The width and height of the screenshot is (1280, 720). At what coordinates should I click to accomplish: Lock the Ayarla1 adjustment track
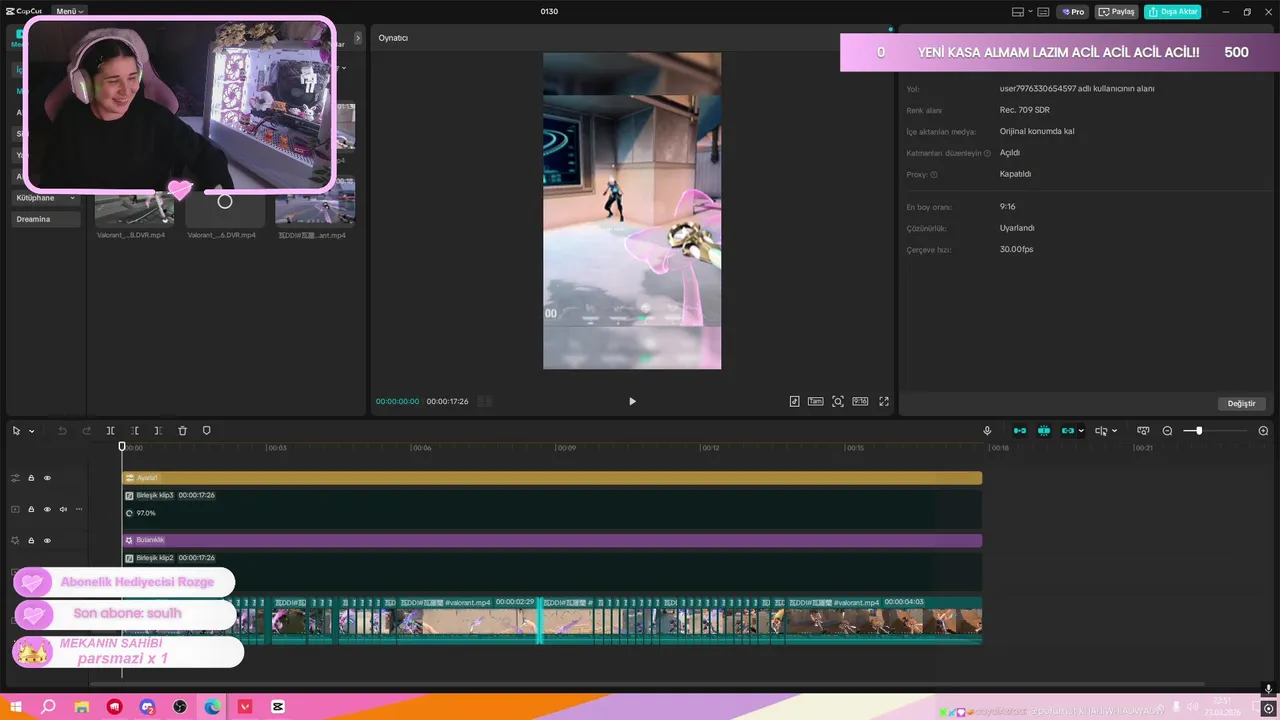point(31,478)
